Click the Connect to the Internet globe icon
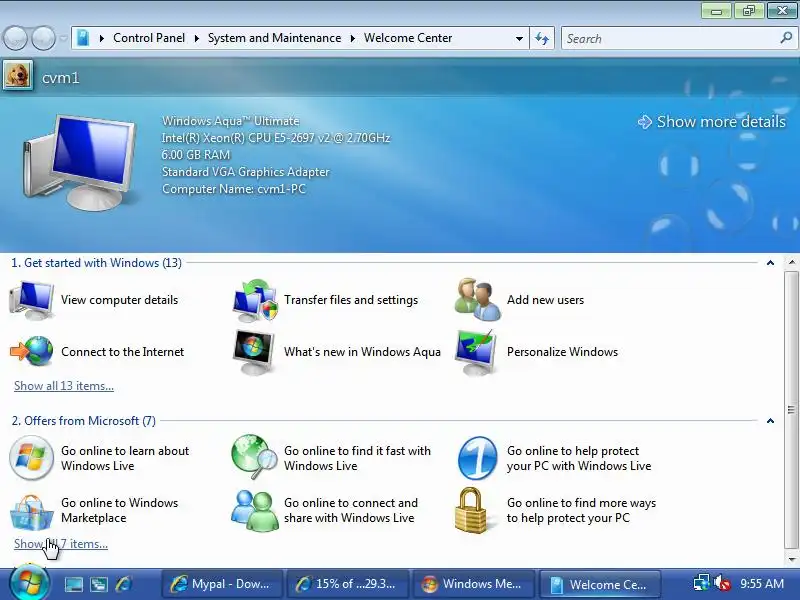This screenshot has width=800, height=600. tap(32, 352)
